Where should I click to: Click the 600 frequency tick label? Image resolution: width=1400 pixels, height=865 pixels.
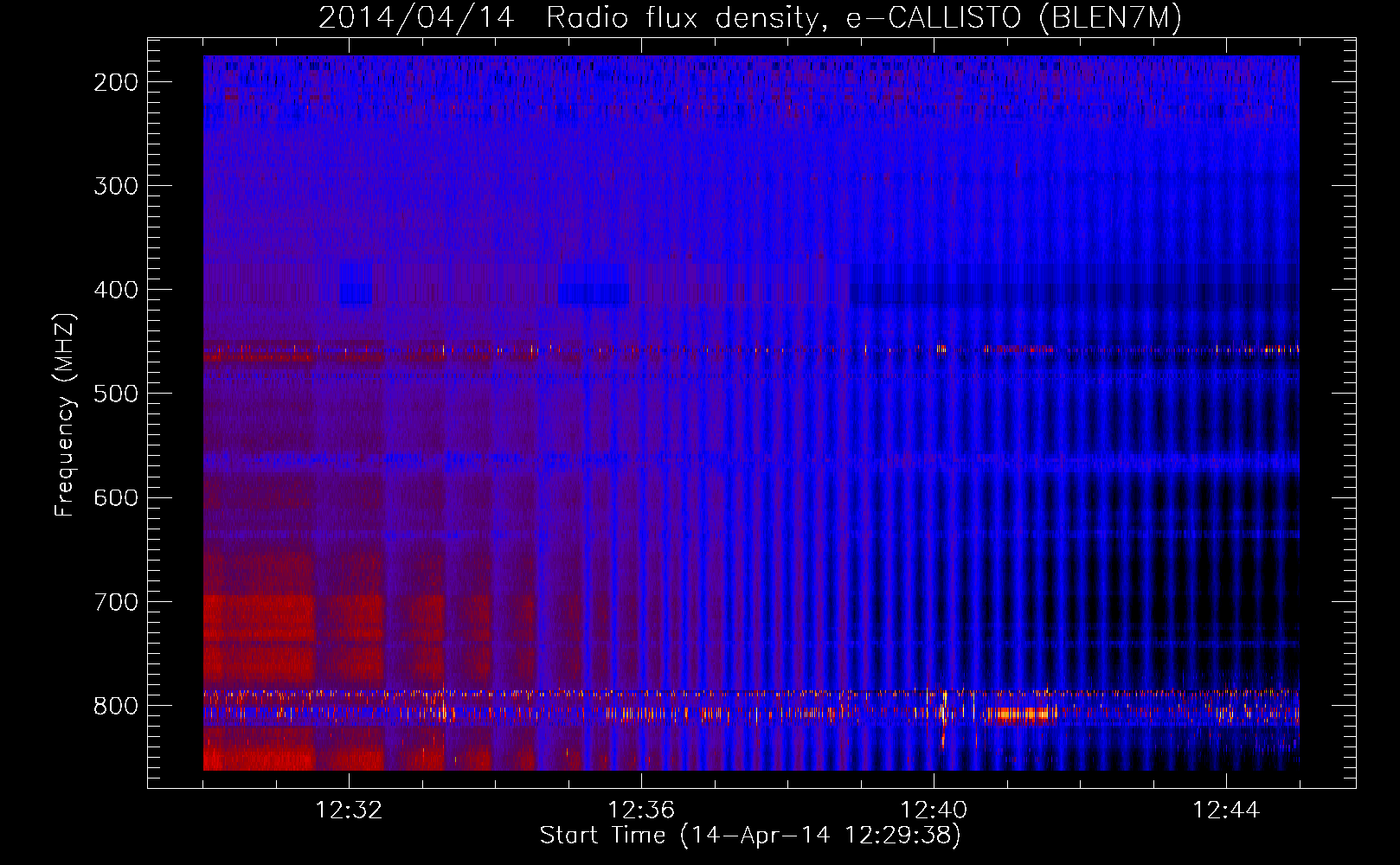coord(116,497)
